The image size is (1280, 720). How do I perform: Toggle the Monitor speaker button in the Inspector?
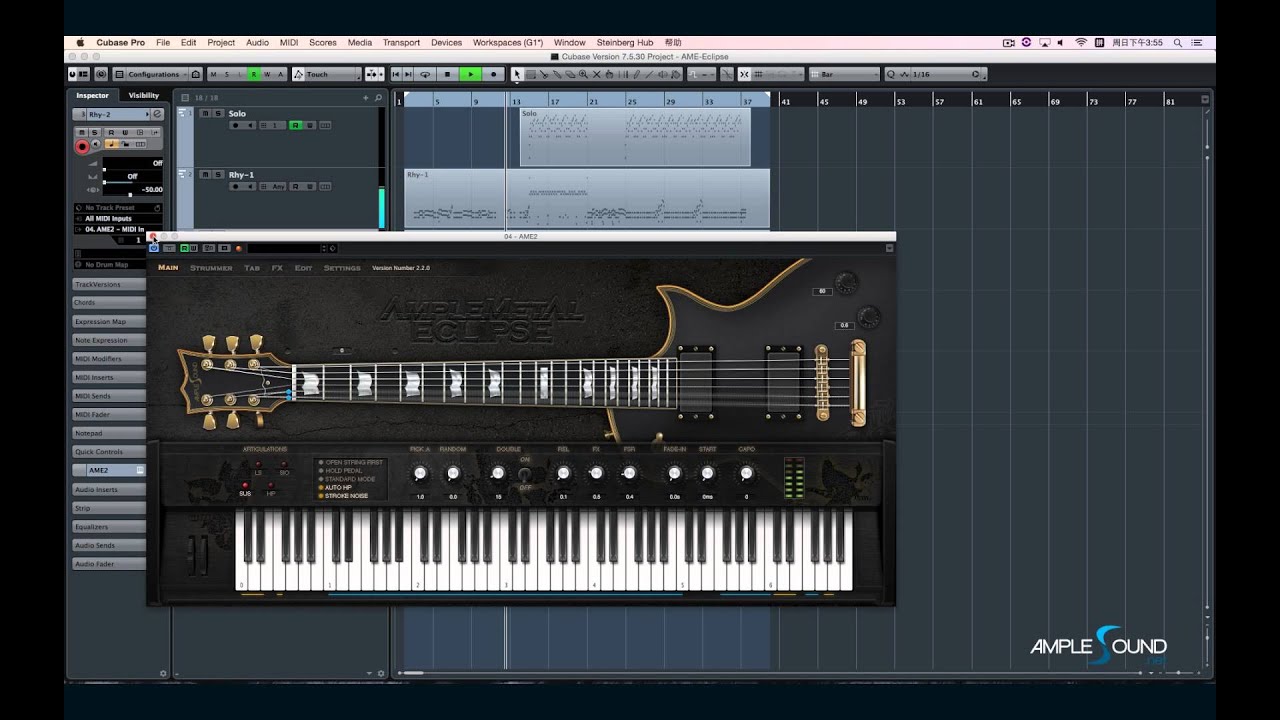[x=97, y=146]
